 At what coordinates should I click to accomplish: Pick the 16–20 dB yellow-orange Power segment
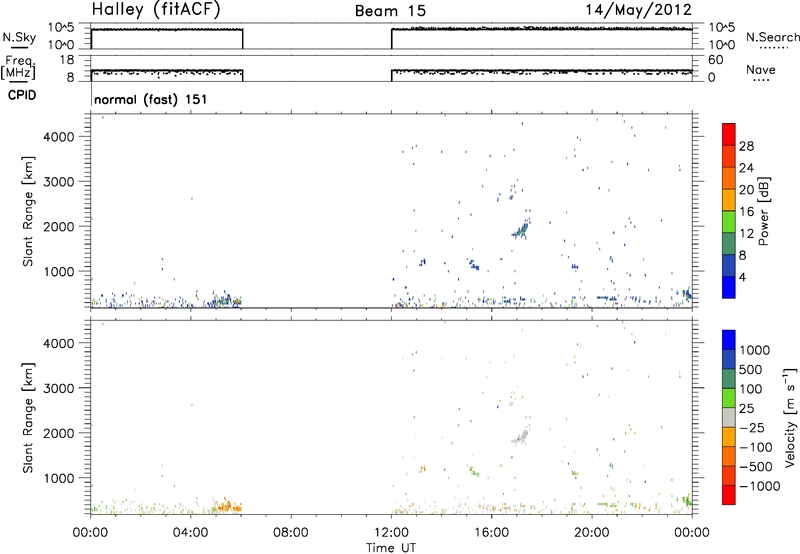click(x=729, y=200)
